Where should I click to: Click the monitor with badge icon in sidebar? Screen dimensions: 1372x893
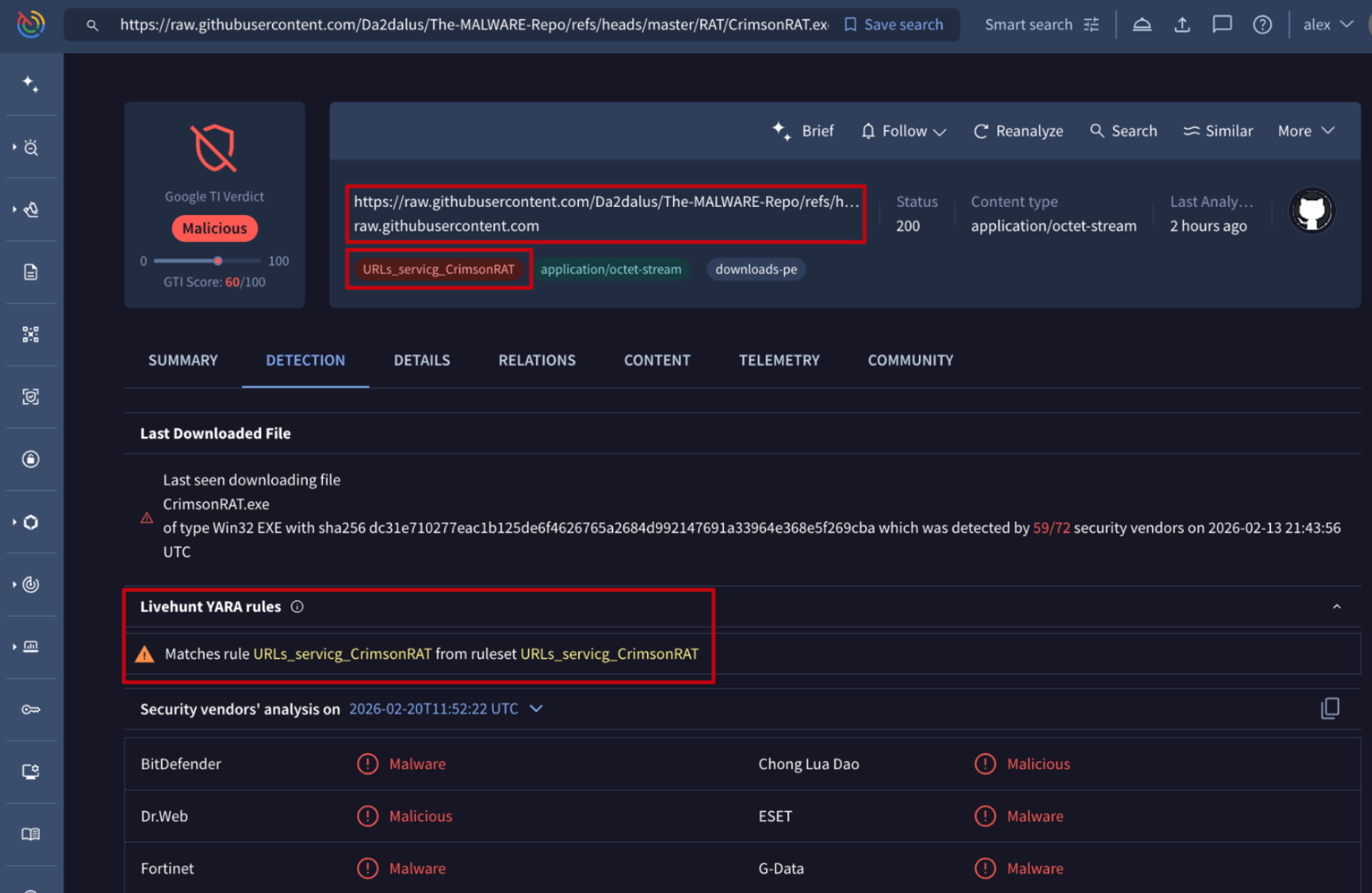[x=31, y=772]
